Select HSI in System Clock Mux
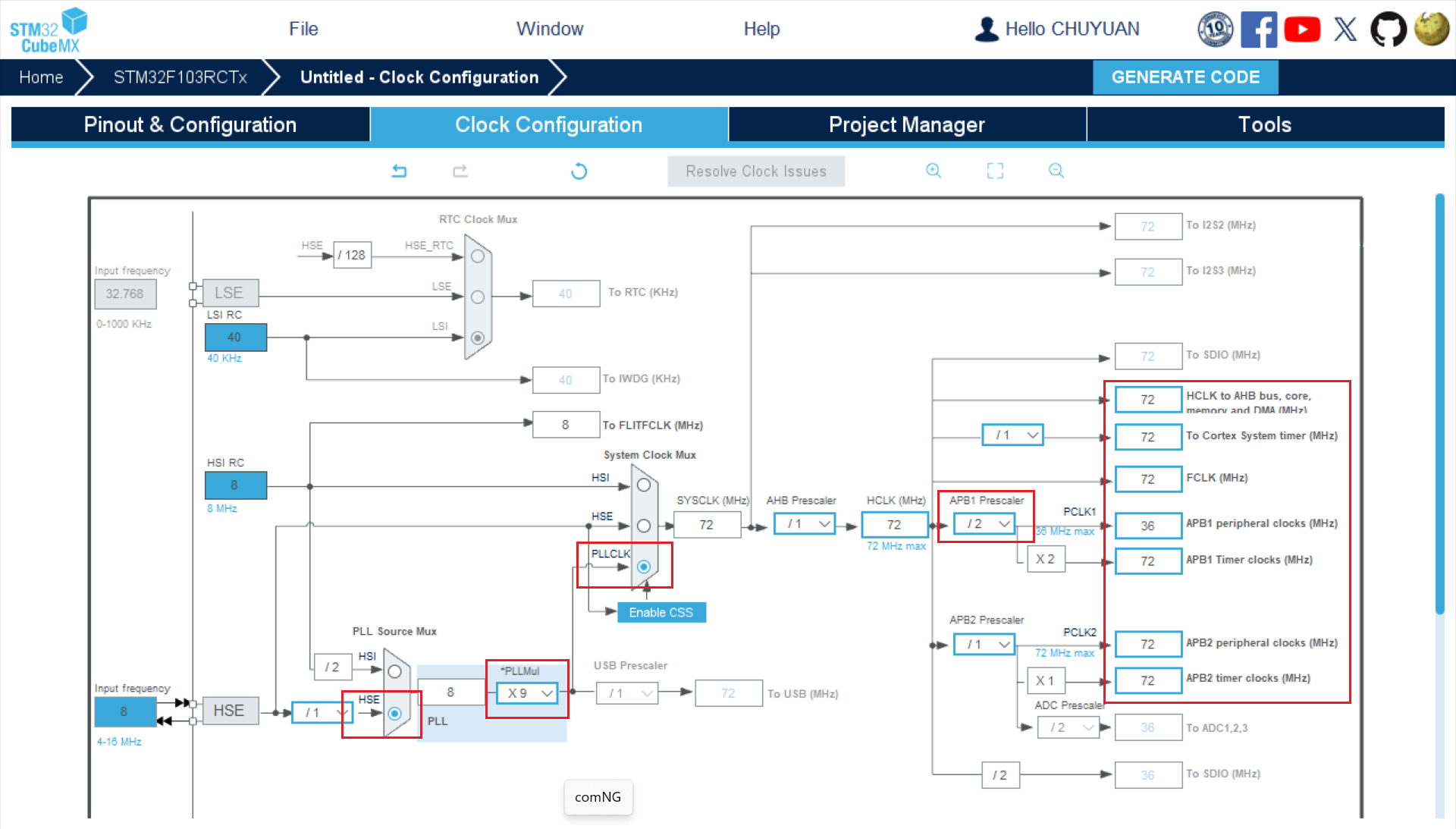 644,485
